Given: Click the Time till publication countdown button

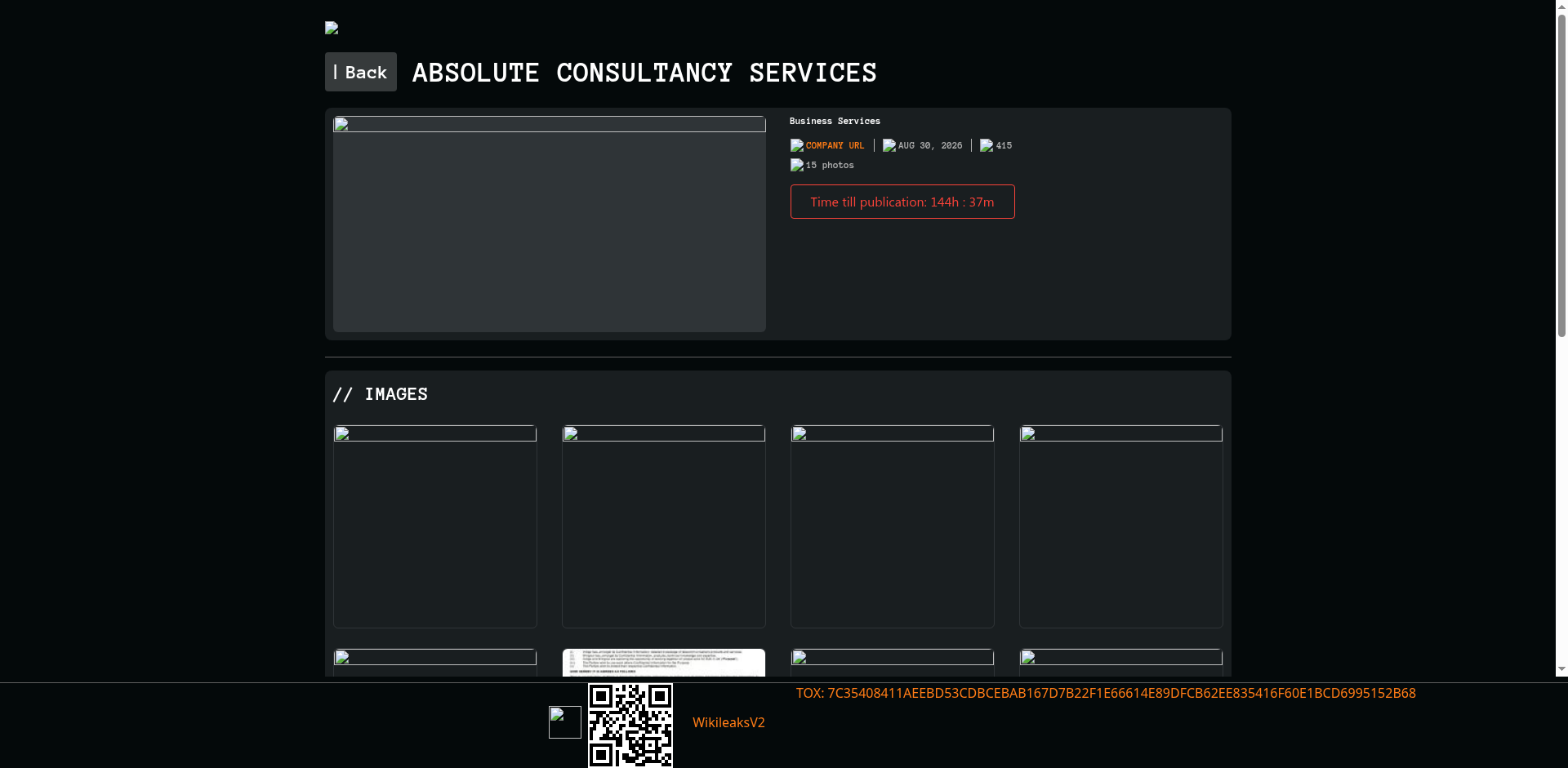Looking at the screenshot, I should [x=902, y=202].
